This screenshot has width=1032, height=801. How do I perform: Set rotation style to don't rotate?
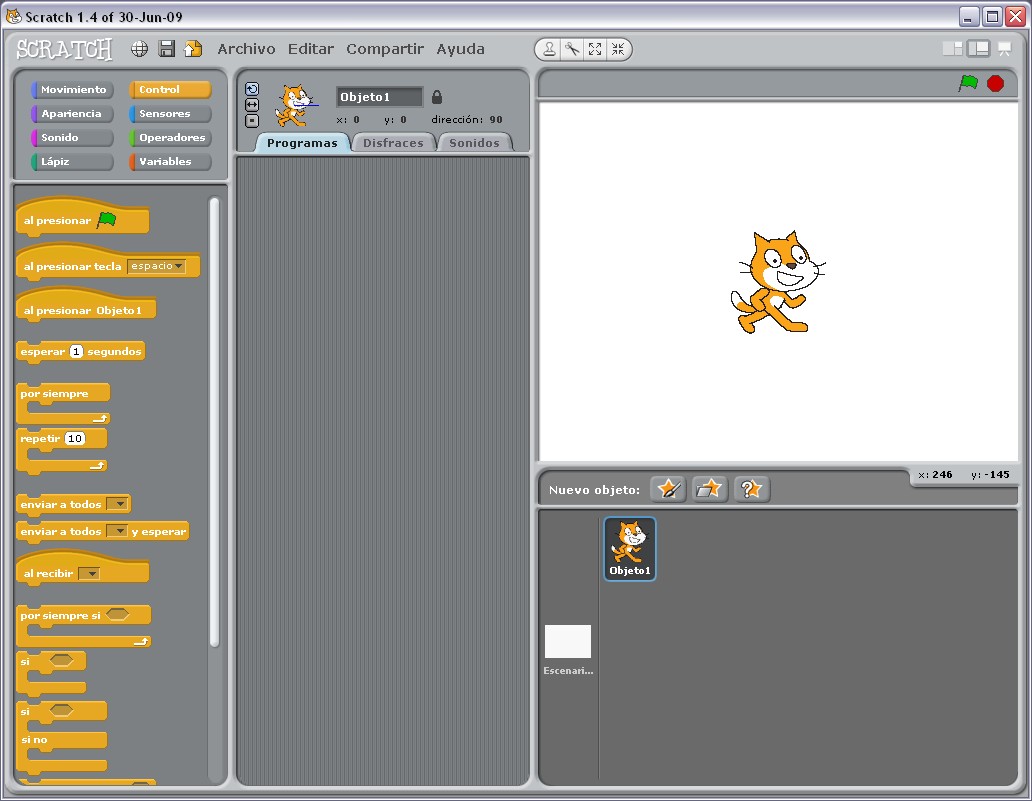tap(252, 120)
